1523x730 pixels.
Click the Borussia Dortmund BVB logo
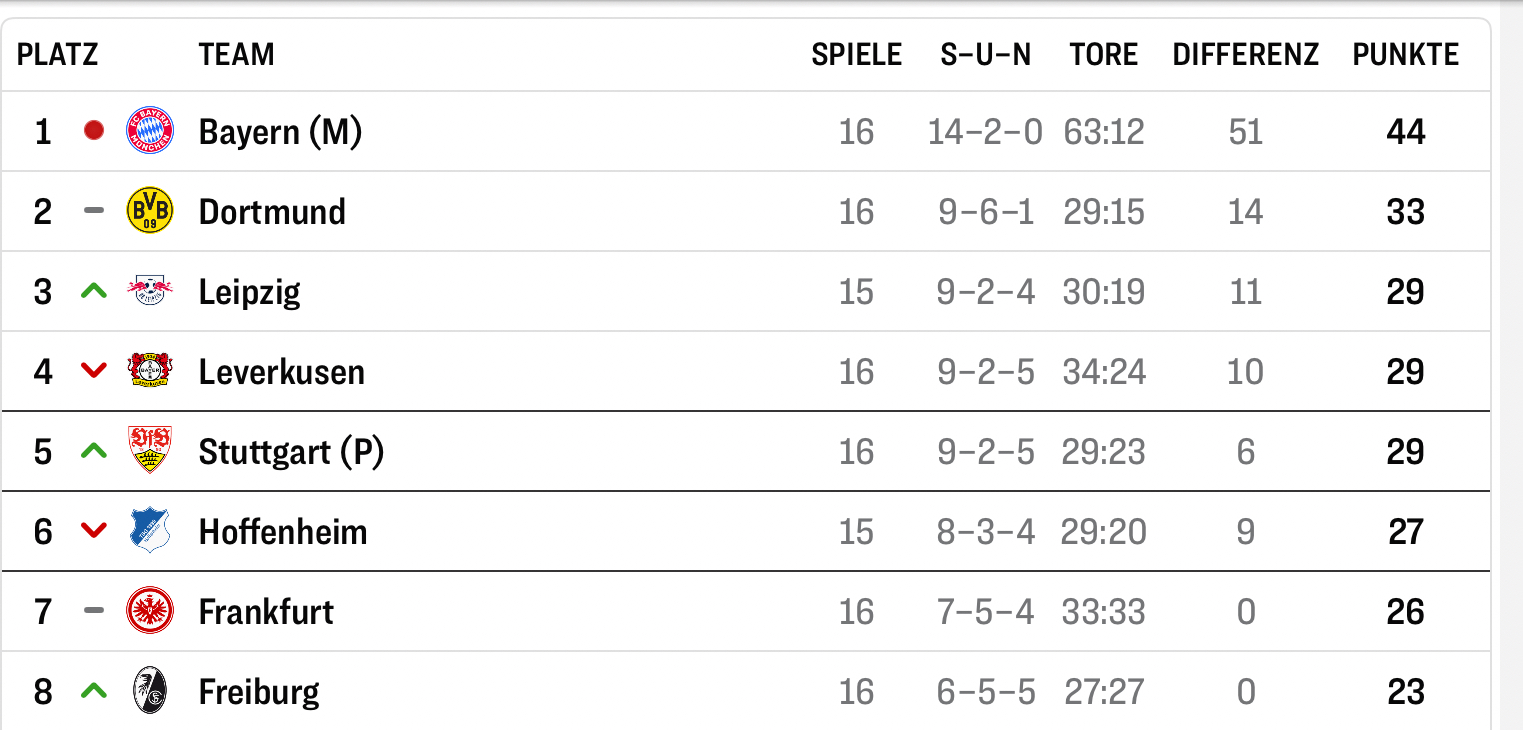click(x=150, y=211)
